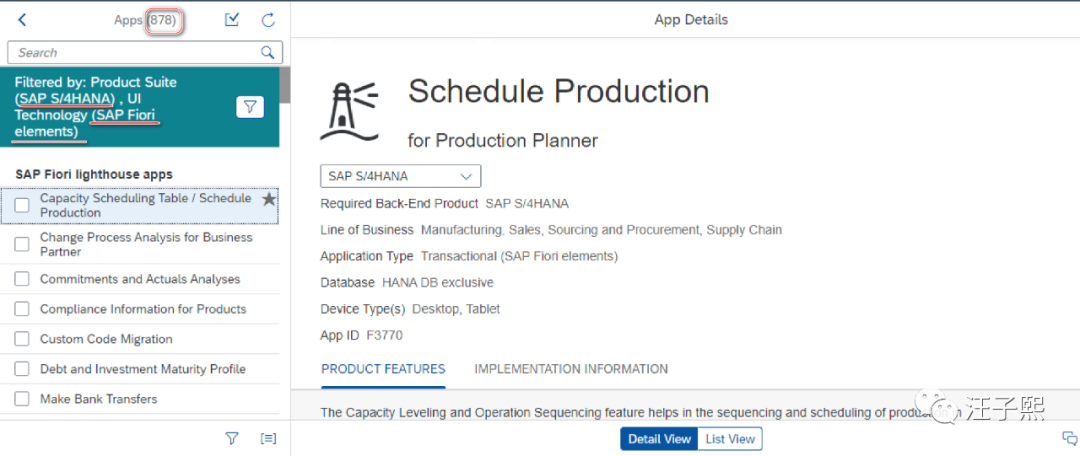Tick the Custom Code Migration checkbox
1080x456 pixels.
coord(22,339)
